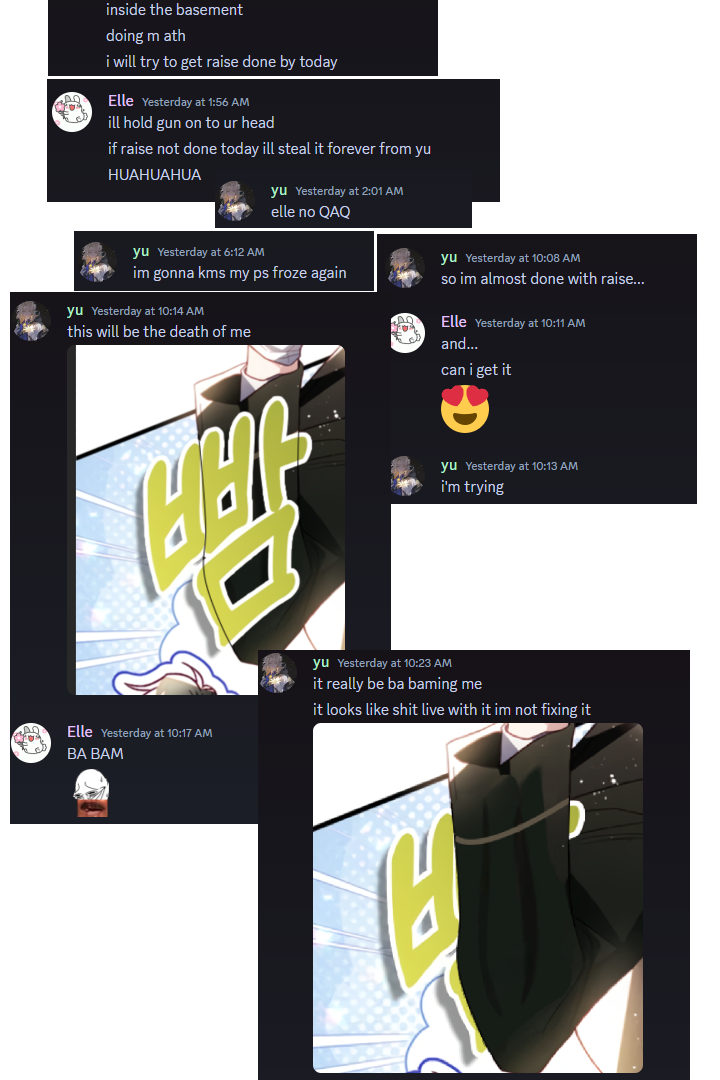This screenshot has height=1080, width=720.
Task: Click the timestamp 'Yesterday at 6:12 AM'
Action: click(211, 252)
